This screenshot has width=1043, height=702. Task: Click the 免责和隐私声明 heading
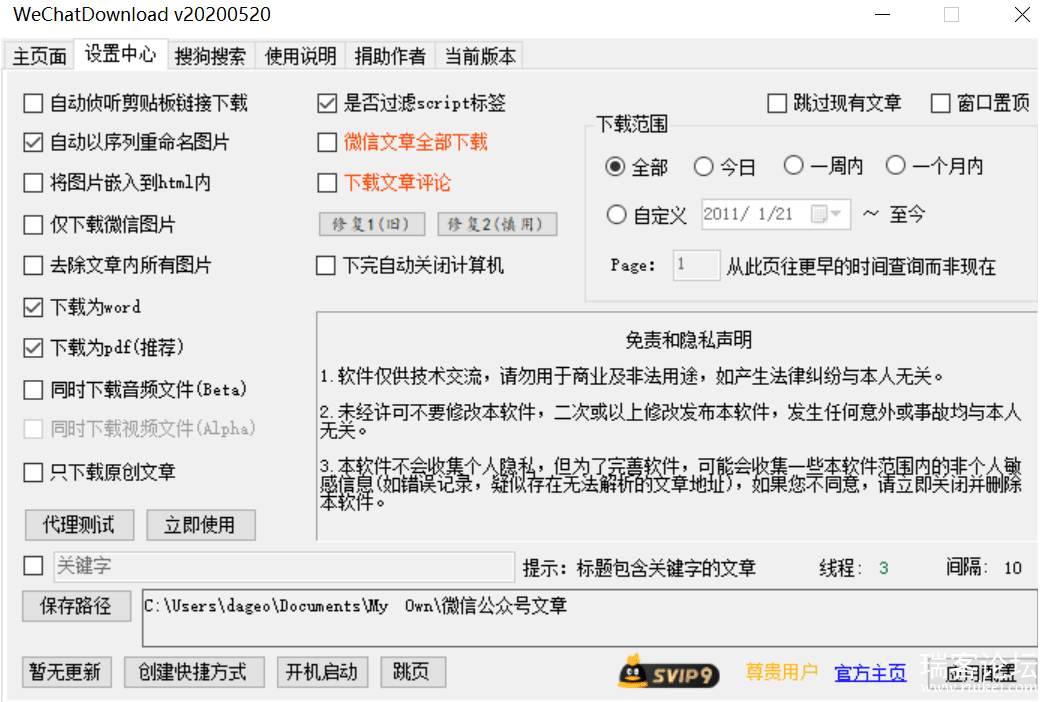(688, 340)
